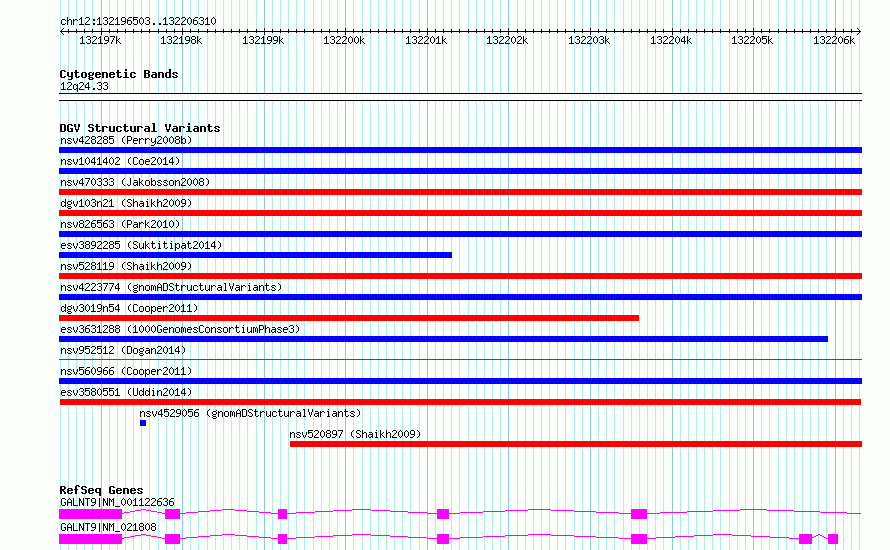This screenshot has height=550, width=890.
Task: Open variant label nsv4529056 (gnomADStructuralVariants)
Action: [250, 413]
